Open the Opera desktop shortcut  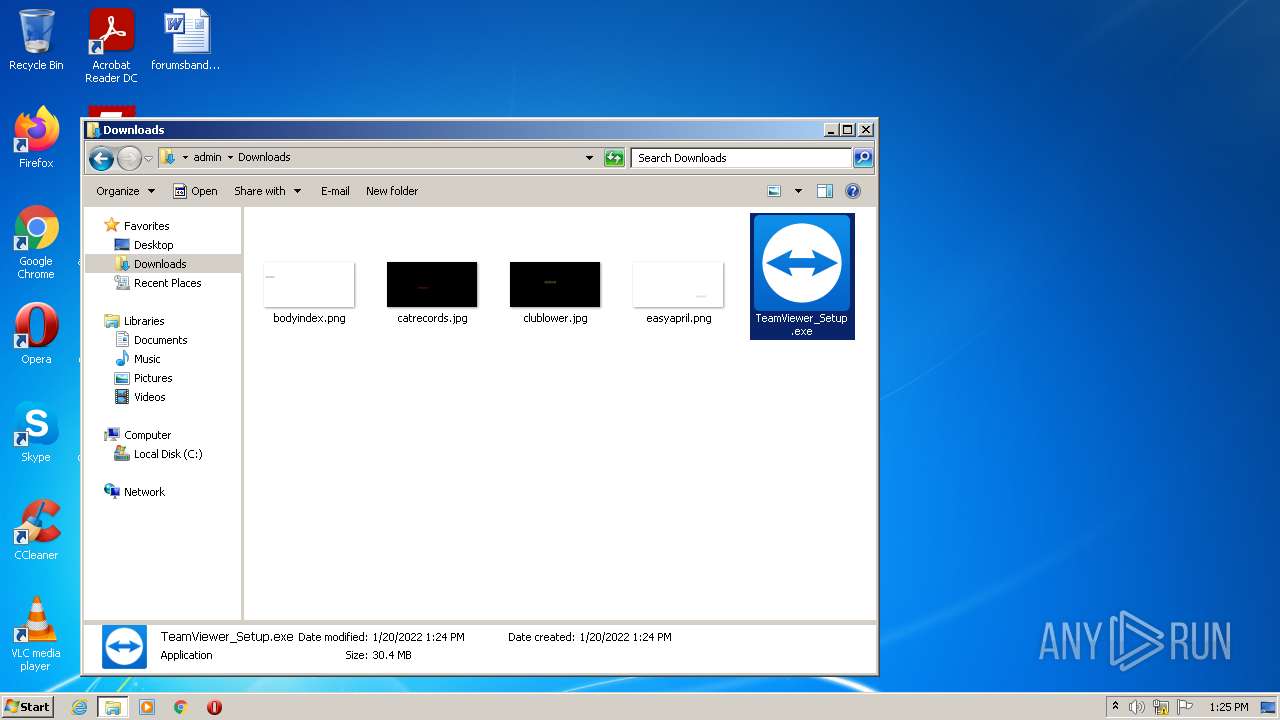click(x=36, y=334)
